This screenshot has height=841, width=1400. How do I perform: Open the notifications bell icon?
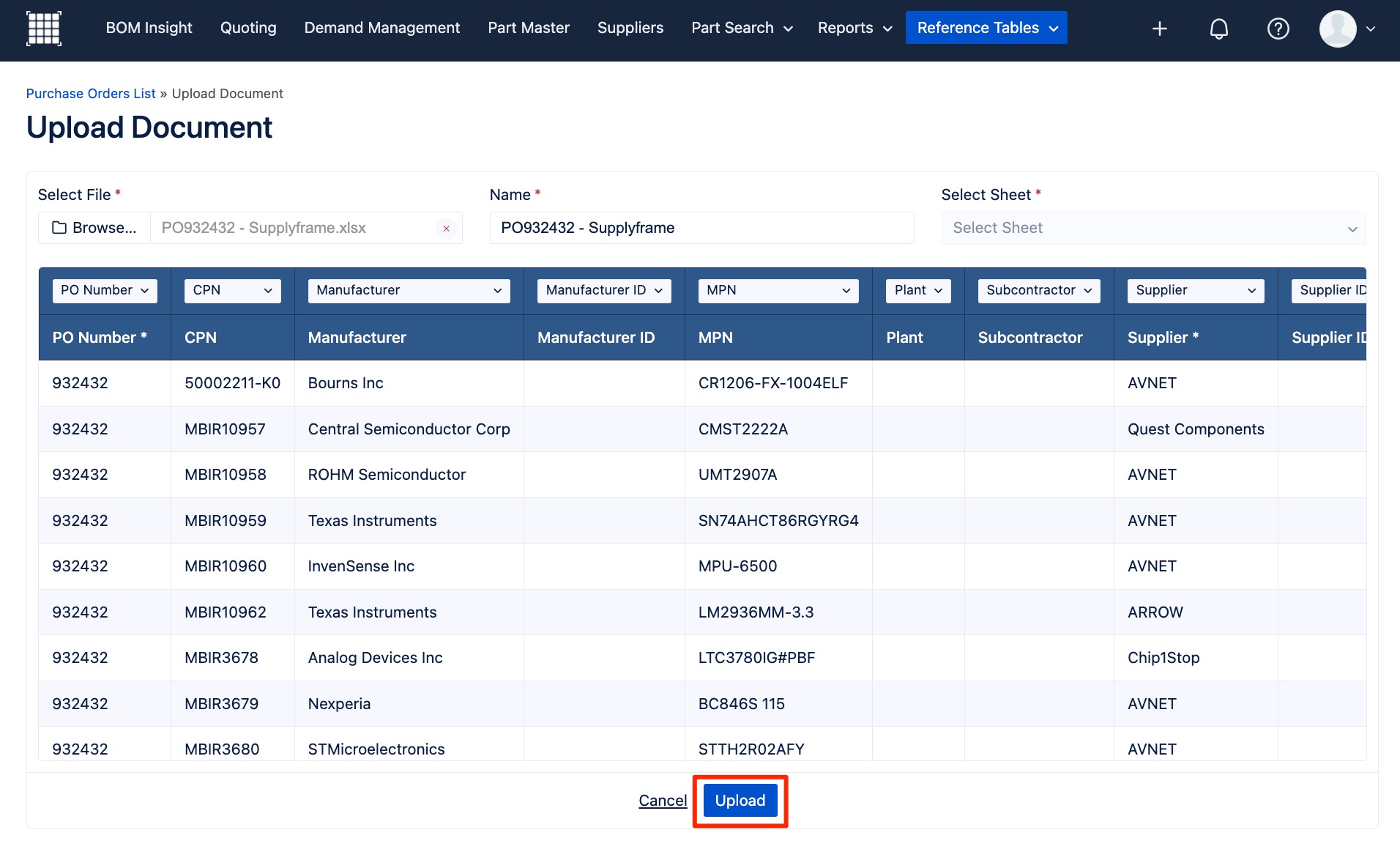[x=1218, y=29]
